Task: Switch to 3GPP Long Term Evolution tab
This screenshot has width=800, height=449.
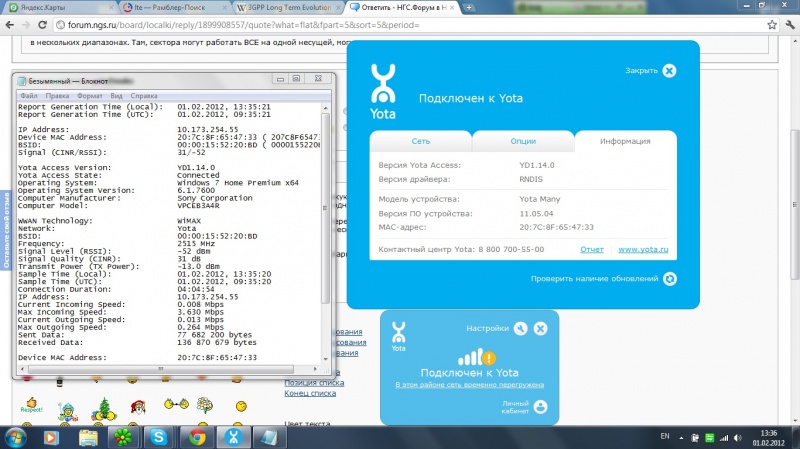Action: coord(288,8)
